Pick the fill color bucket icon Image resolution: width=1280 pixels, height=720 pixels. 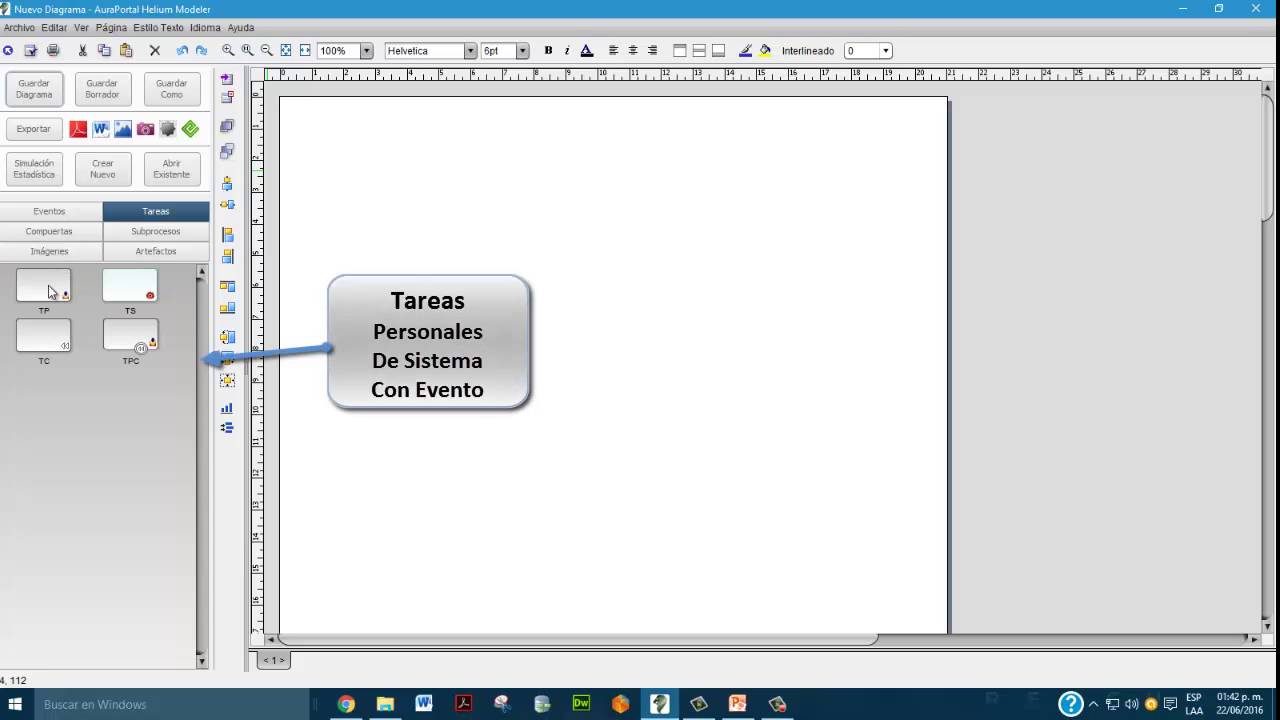click(765, 50)
